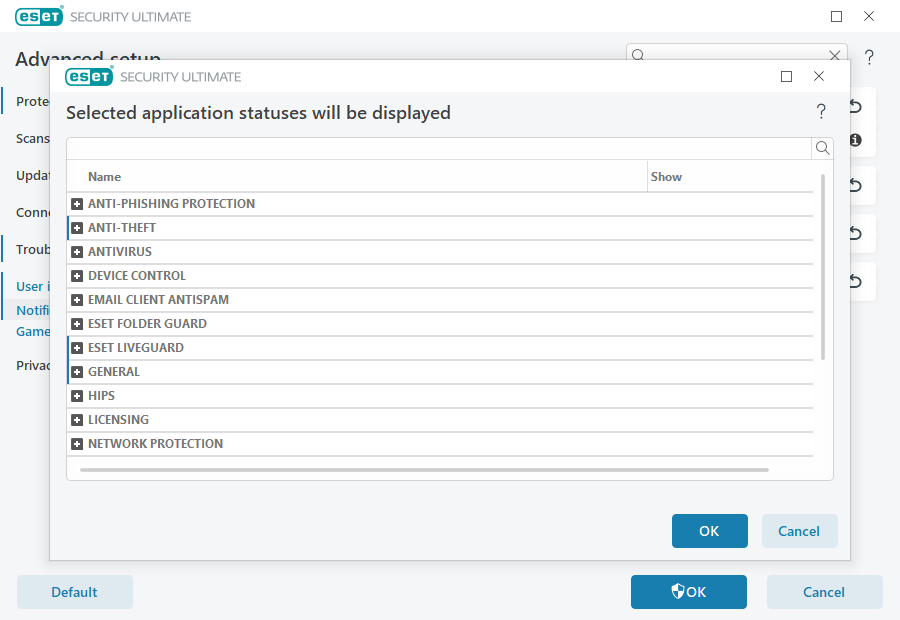The height and width of the screenshot is (620, 900).
Task: Open Troubleshooting section in Advanced setup sidebar
Action: tap(33, 249)
